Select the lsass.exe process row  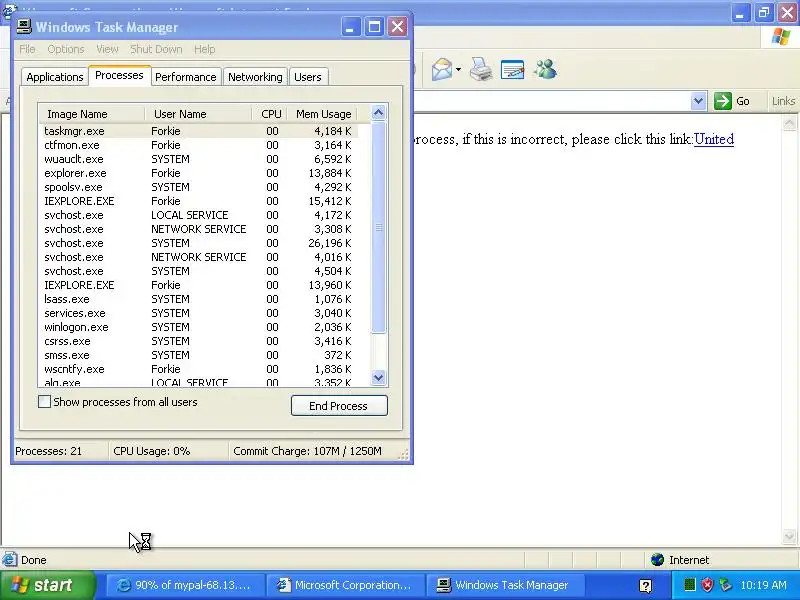198,299
